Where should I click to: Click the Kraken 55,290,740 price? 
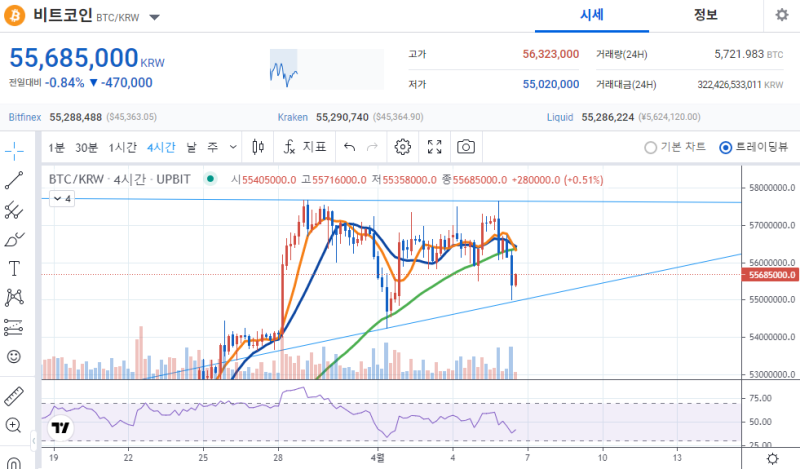[x=342, y=117]
